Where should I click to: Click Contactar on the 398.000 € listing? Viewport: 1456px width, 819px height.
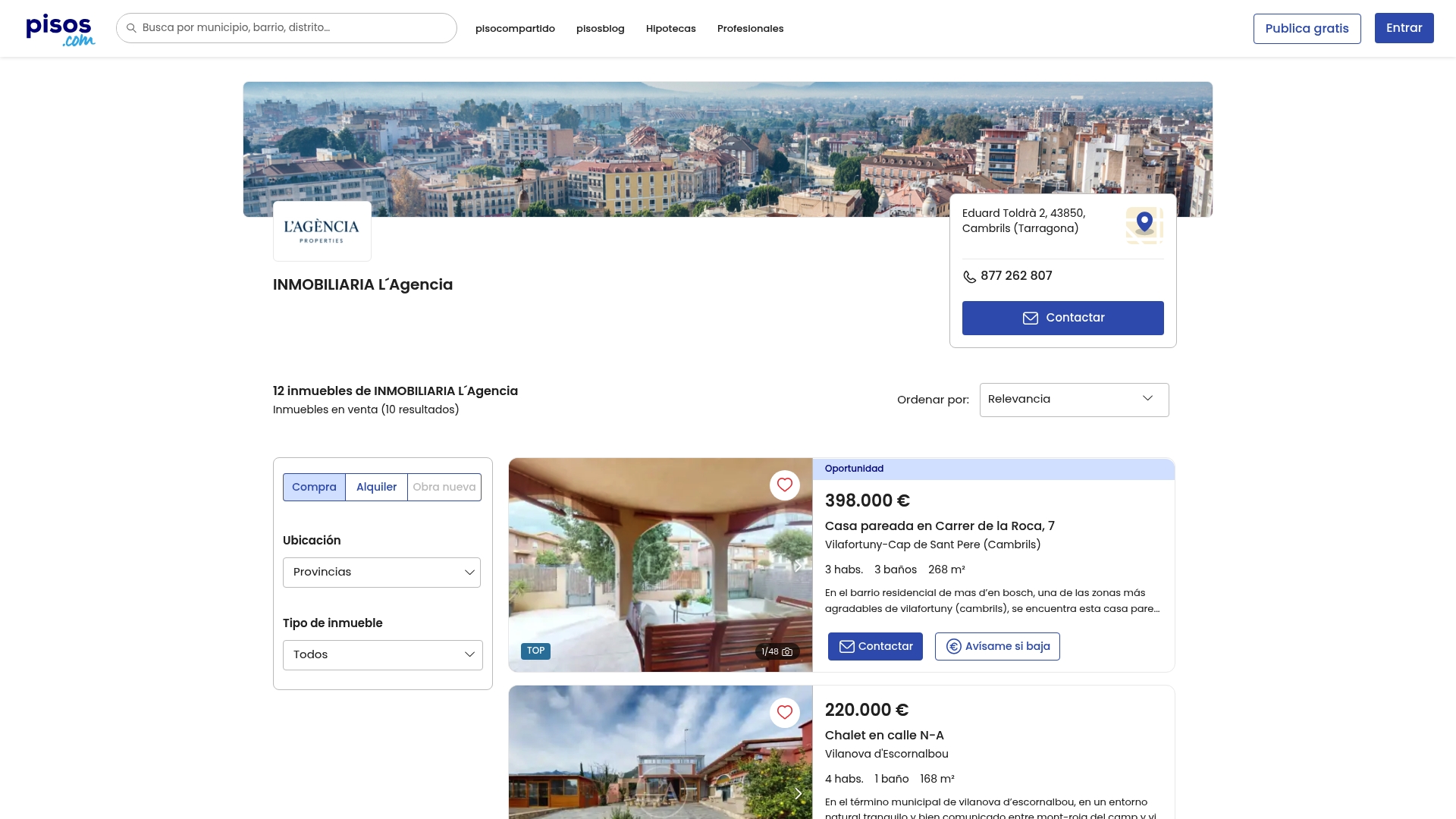[875, 646]
